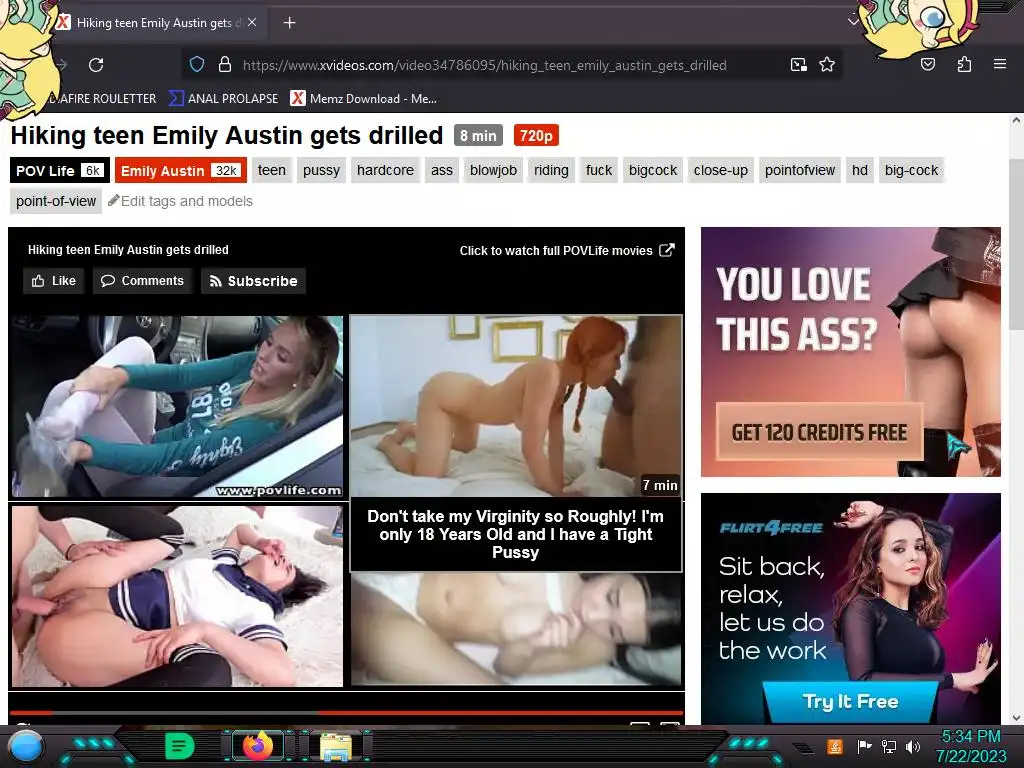The height and width of the screenshot is (768, 1024).
Task: Open the network tray icon
Action: 889,746
